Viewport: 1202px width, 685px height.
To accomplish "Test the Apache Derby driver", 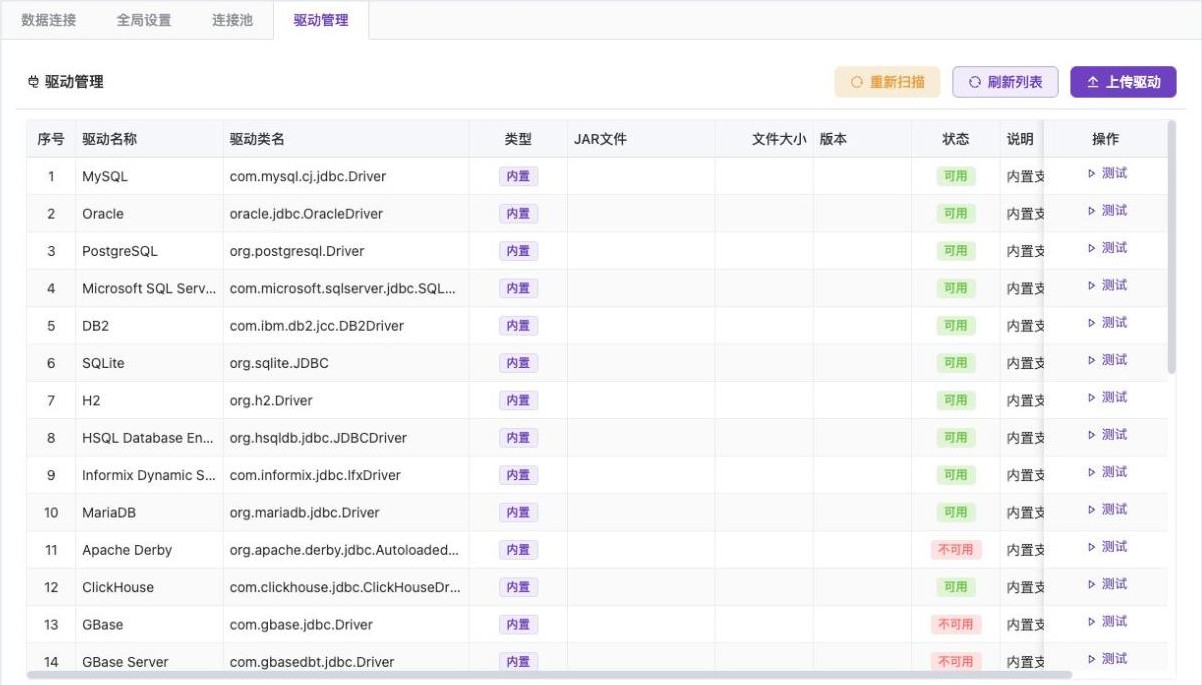I will coord(1107,547).
